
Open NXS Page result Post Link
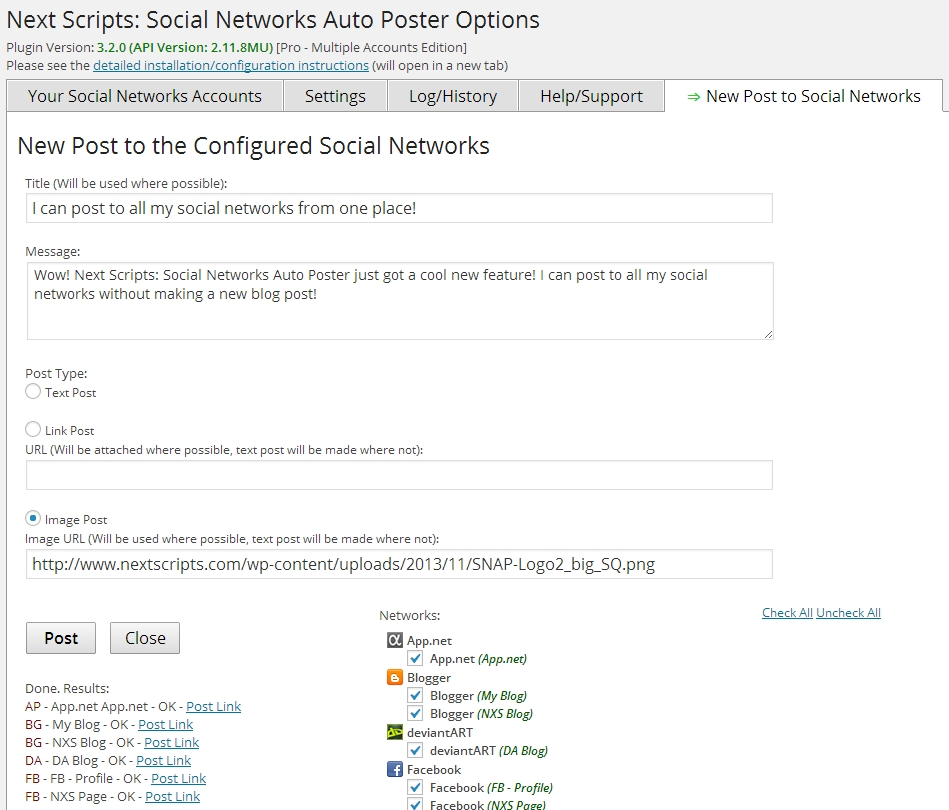172,797
